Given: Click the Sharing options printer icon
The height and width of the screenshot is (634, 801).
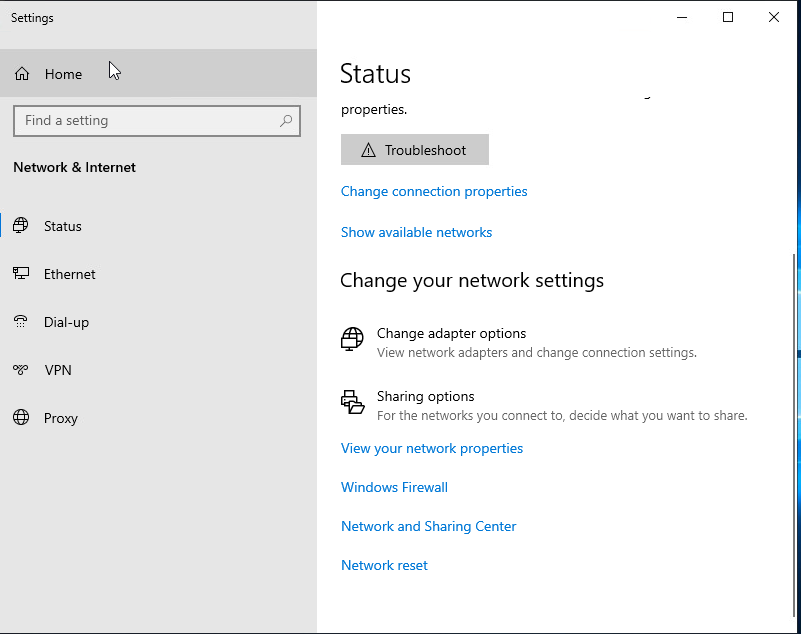Looking at the screenshot, I should coord(352,402).
